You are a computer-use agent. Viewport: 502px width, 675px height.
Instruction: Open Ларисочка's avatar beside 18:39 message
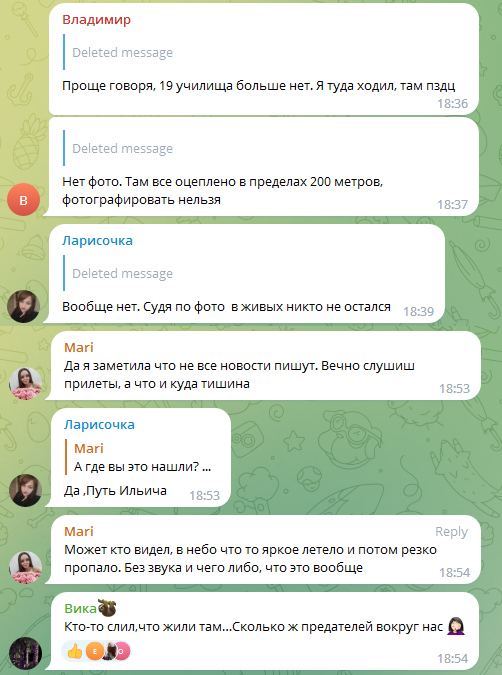(x=24, y=306)
